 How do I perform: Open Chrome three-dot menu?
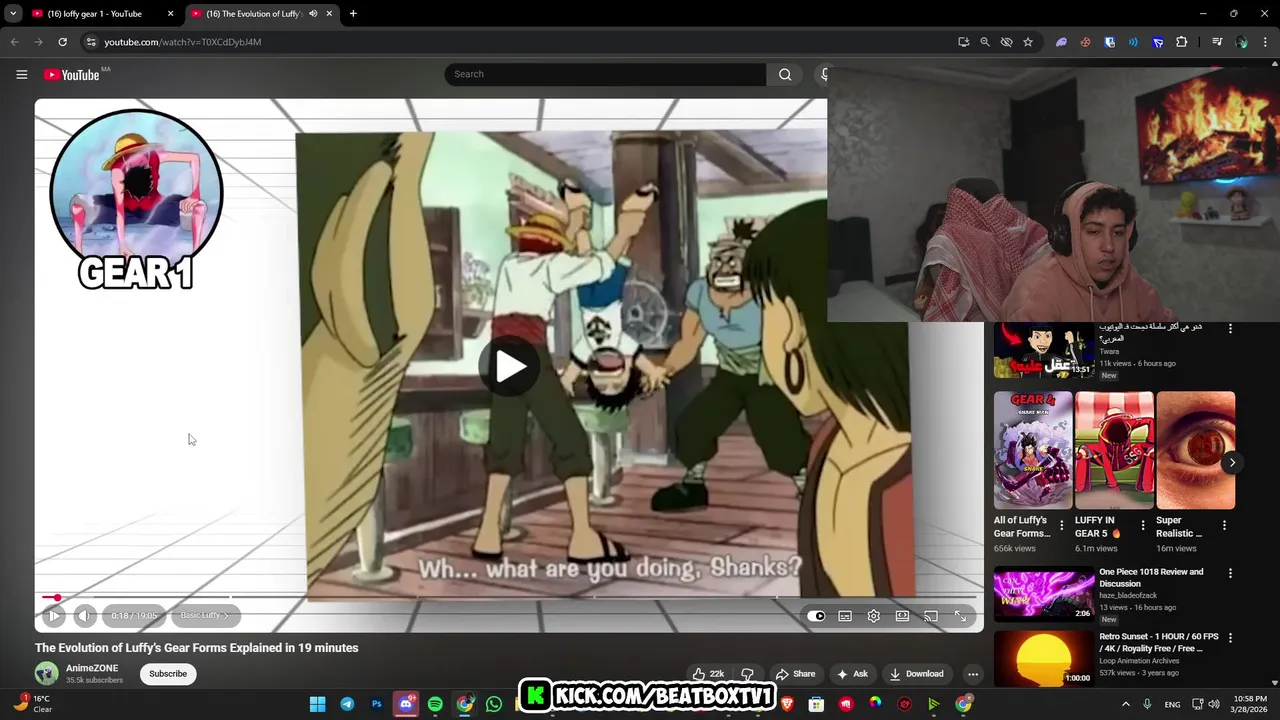(x=1265, y=42)
